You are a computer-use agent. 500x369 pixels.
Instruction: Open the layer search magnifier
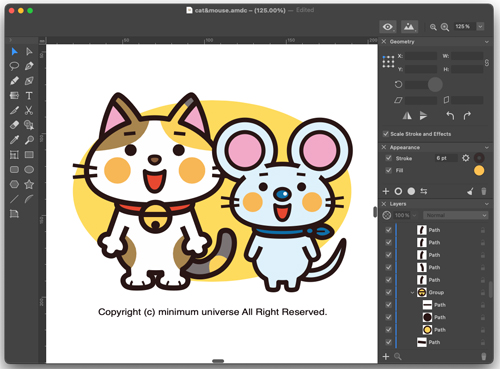(x=397, y=356)
